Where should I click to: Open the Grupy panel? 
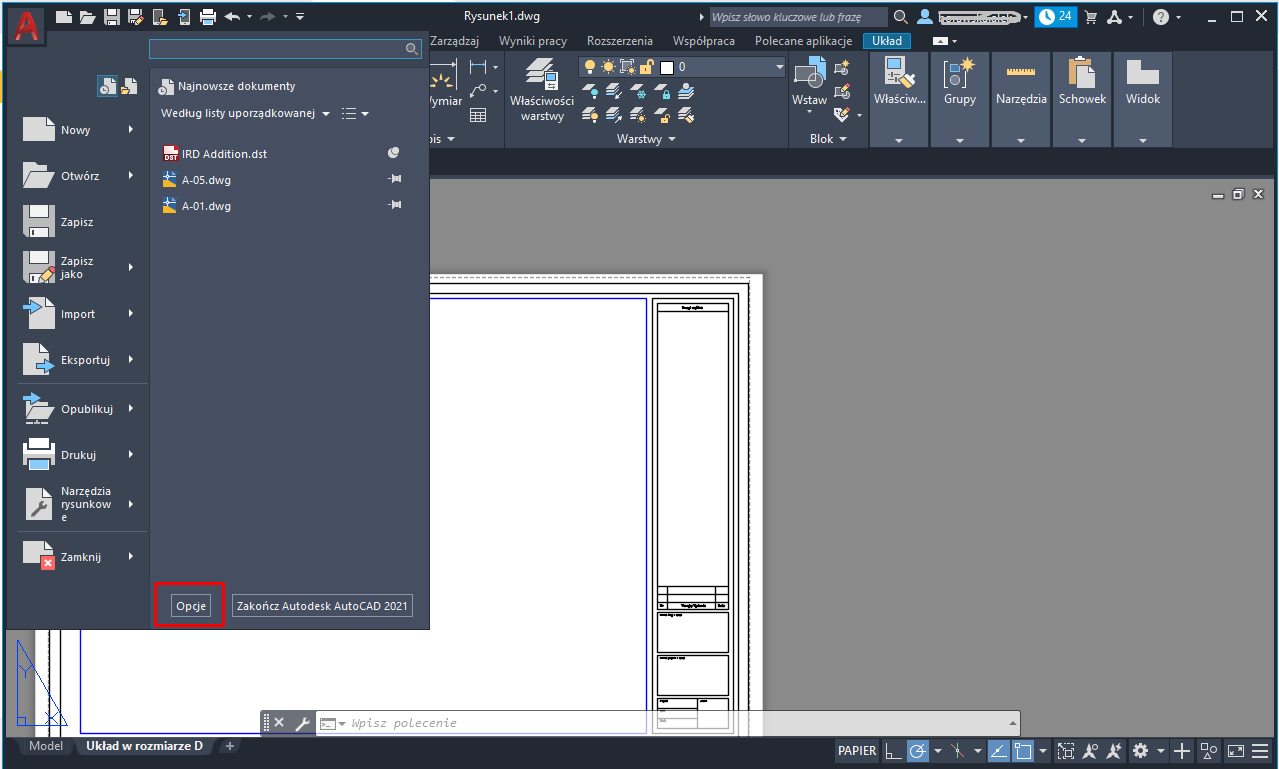point(960,100)
